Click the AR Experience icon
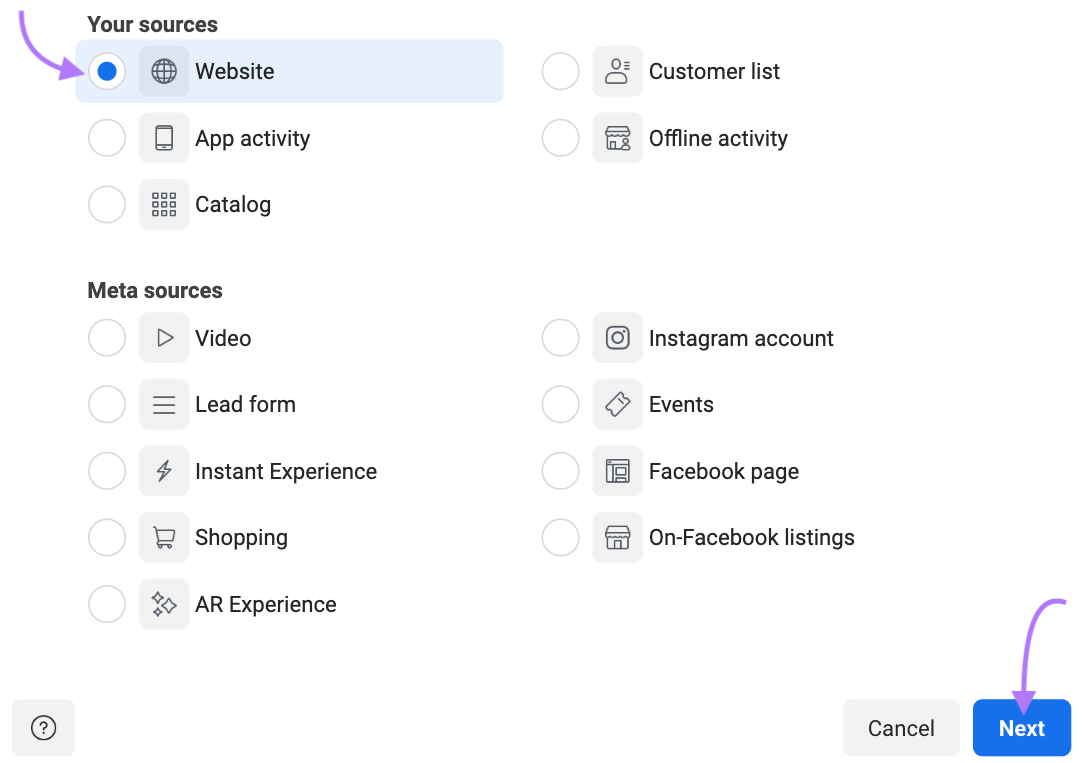This screenshot has width=1082, height=763. [x=163, y=604]
